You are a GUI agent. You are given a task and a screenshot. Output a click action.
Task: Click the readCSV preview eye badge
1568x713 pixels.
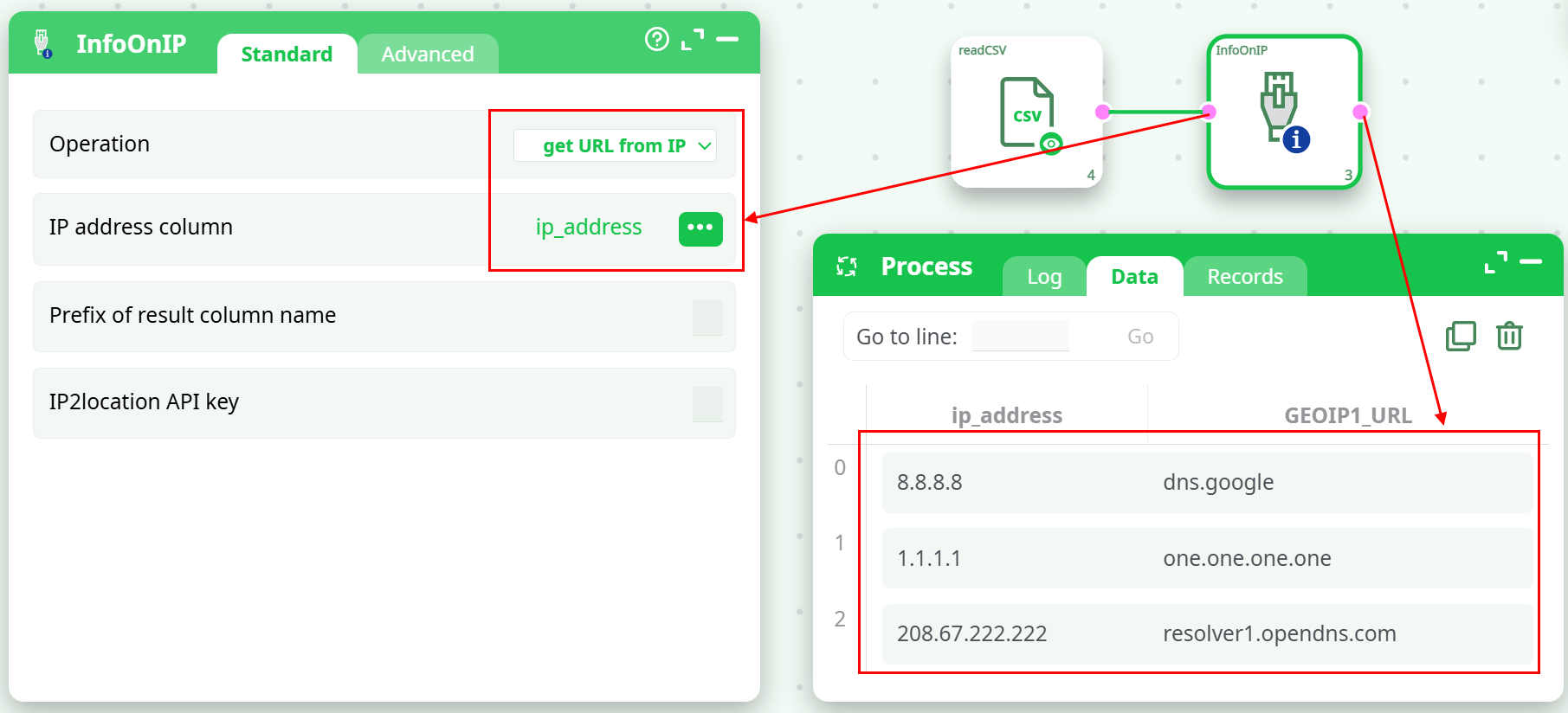click(x=1051, y=144)
